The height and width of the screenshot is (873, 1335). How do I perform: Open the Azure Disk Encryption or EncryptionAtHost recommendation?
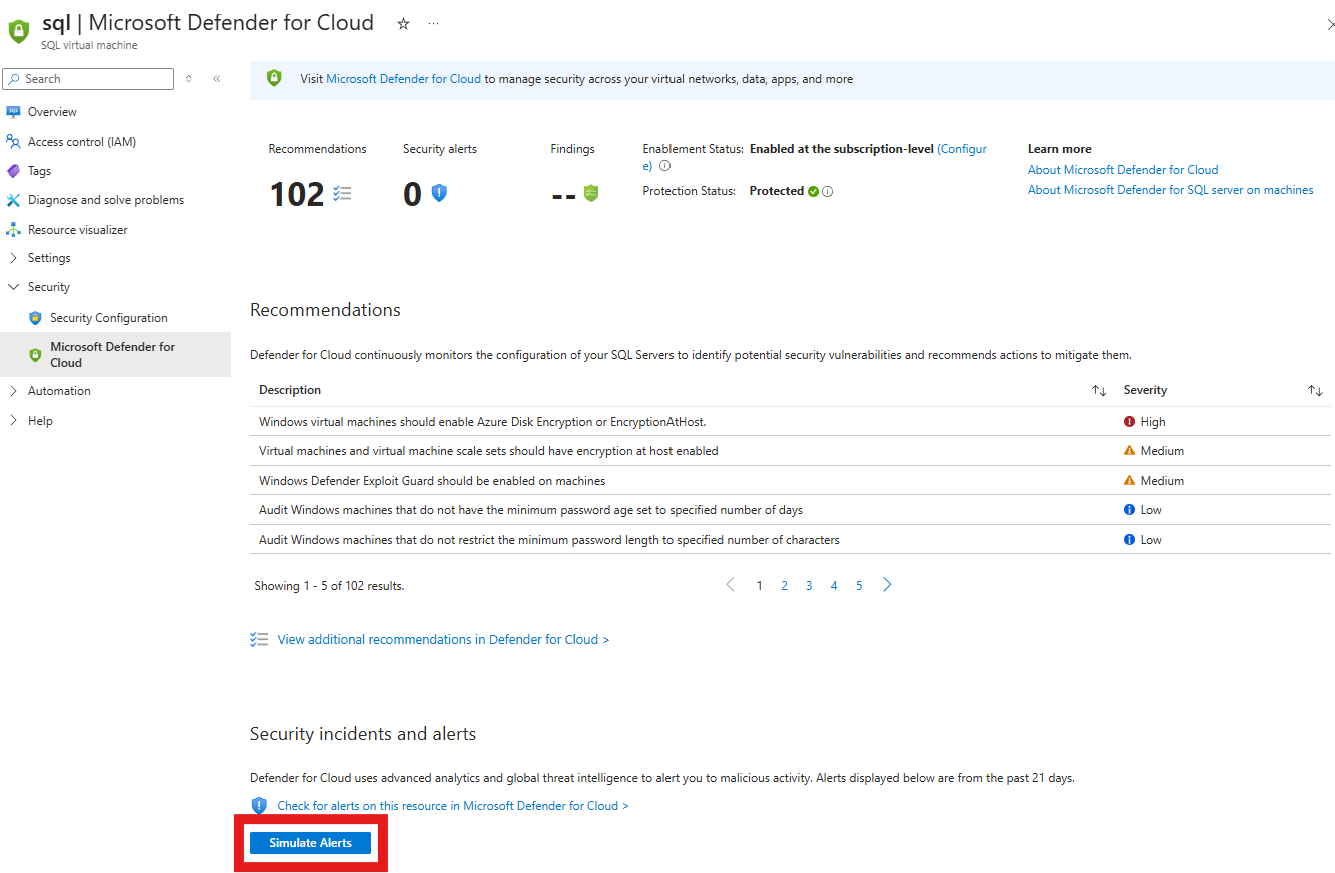click(482, 422)
